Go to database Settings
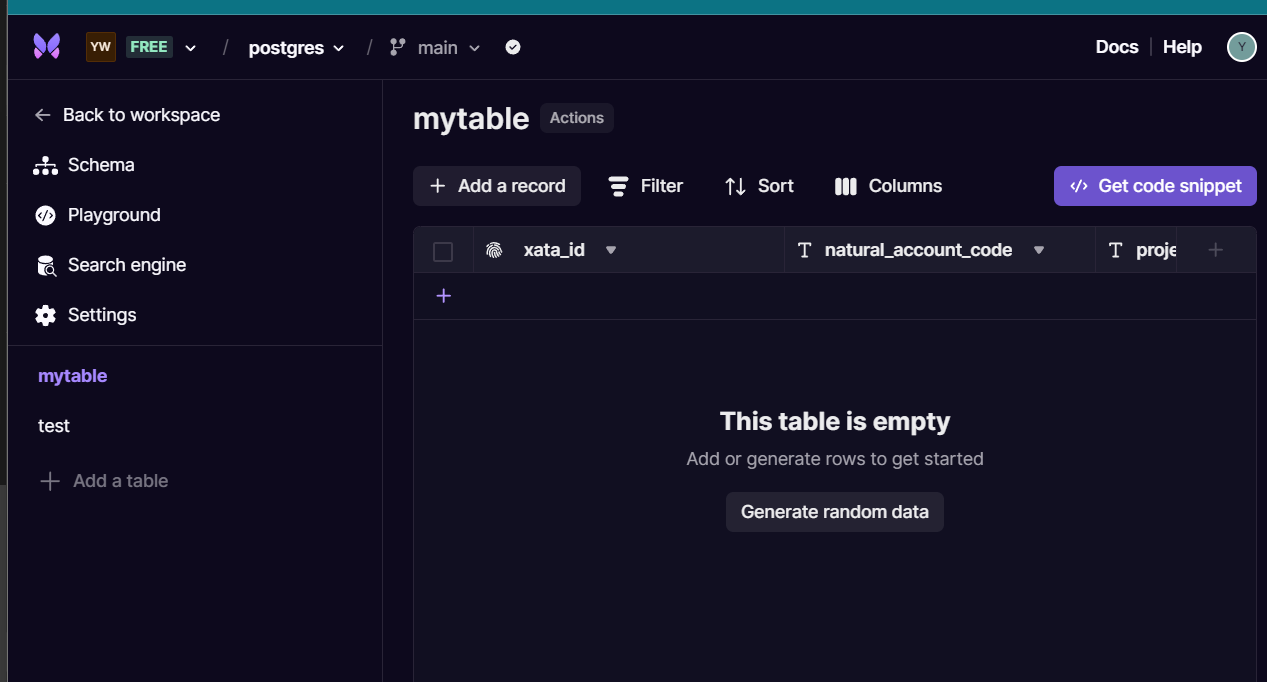The width and height of the screenshot is (1267, 682). 101,315
